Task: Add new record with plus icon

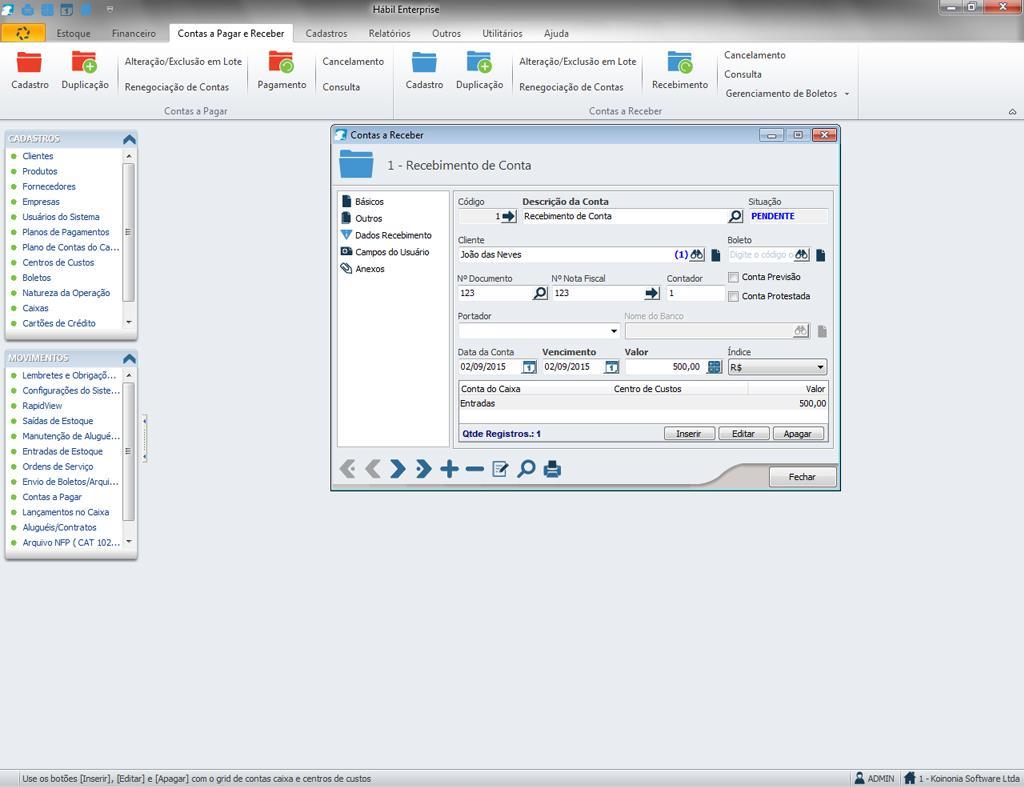Action: 449,469
